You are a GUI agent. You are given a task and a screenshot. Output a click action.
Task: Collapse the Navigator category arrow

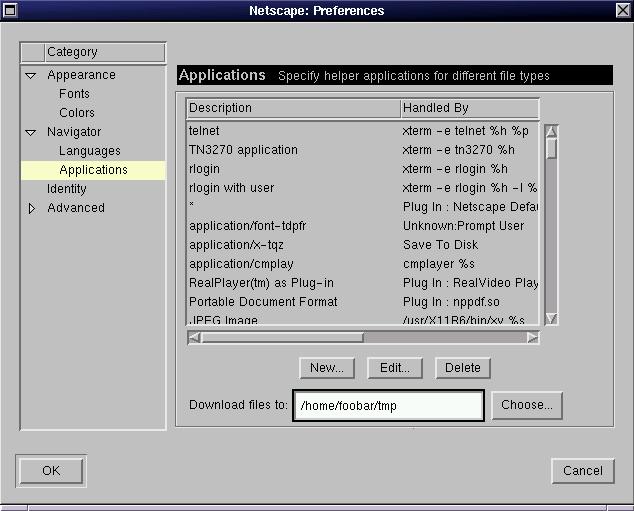[31, 133]
